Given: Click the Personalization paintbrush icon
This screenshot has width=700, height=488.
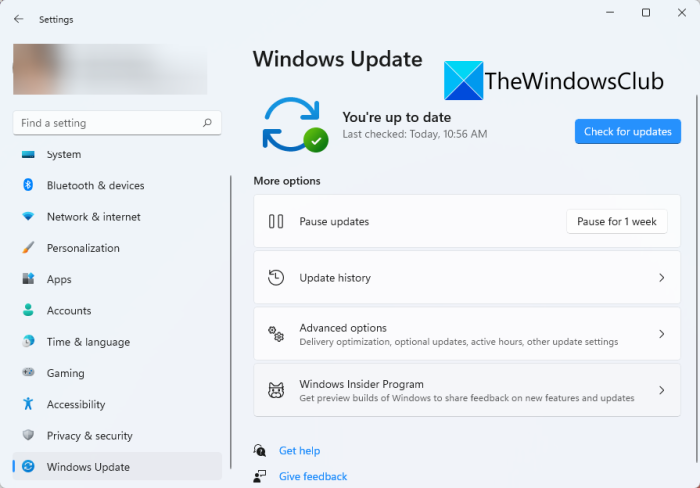Looking at the screenshot, I should pos(28,247).
